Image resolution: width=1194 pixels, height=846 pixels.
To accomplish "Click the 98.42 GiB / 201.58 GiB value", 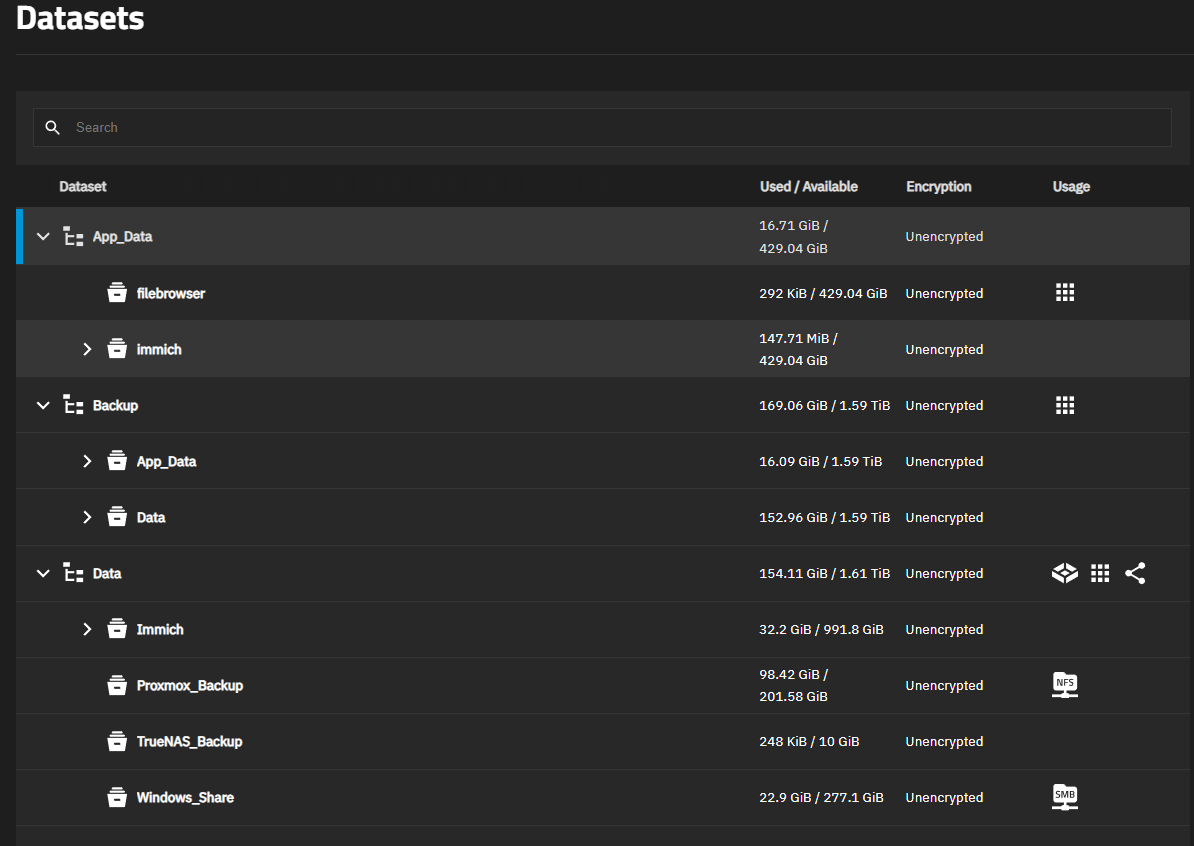I will tap(794, 685).
